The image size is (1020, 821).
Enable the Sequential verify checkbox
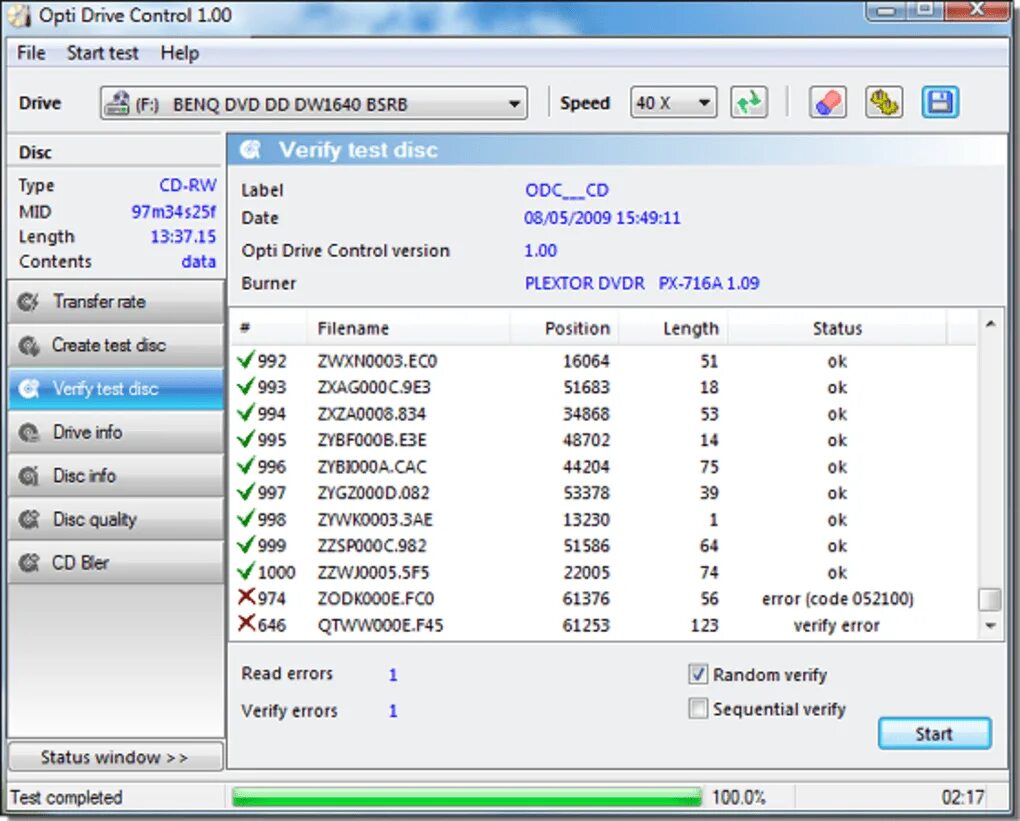pyautogui.click(x=698, y=708)
